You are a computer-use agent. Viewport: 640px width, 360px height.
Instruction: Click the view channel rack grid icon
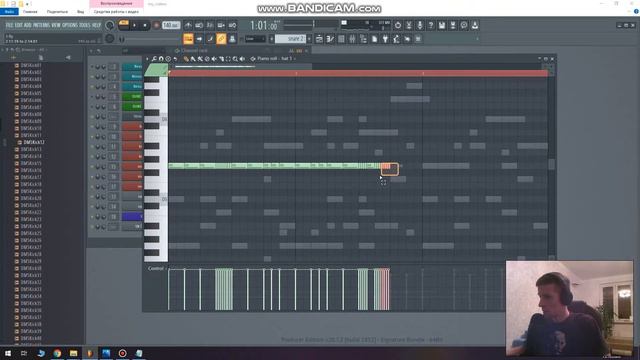[x=341, y=39]
